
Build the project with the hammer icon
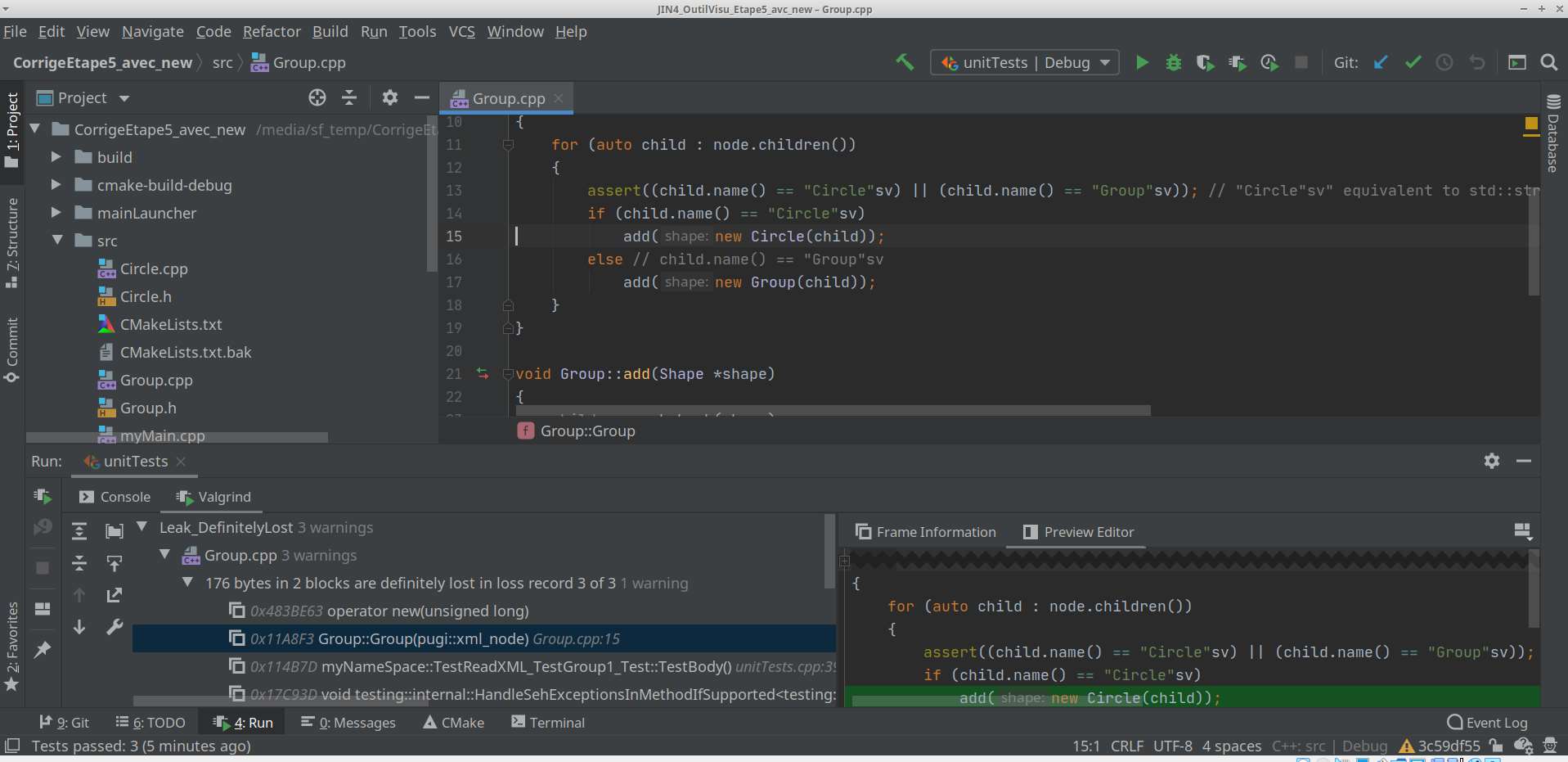click(x=905, y=62)
